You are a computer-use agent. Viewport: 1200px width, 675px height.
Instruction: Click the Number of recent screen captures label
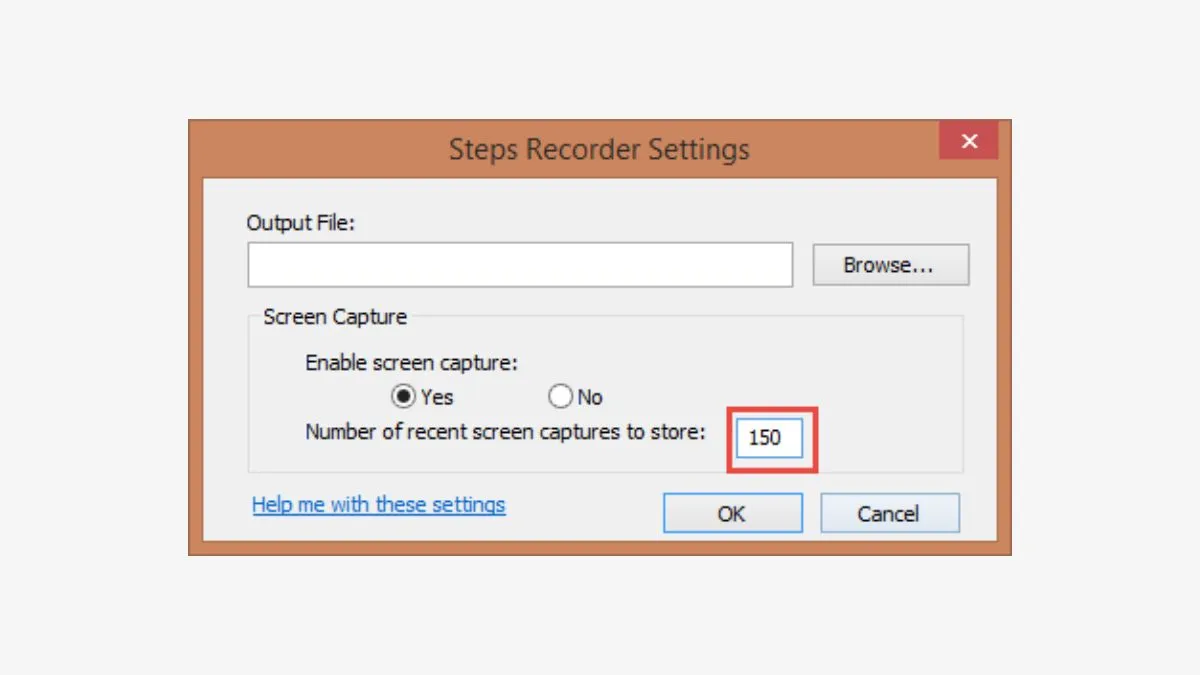(505, 432)
